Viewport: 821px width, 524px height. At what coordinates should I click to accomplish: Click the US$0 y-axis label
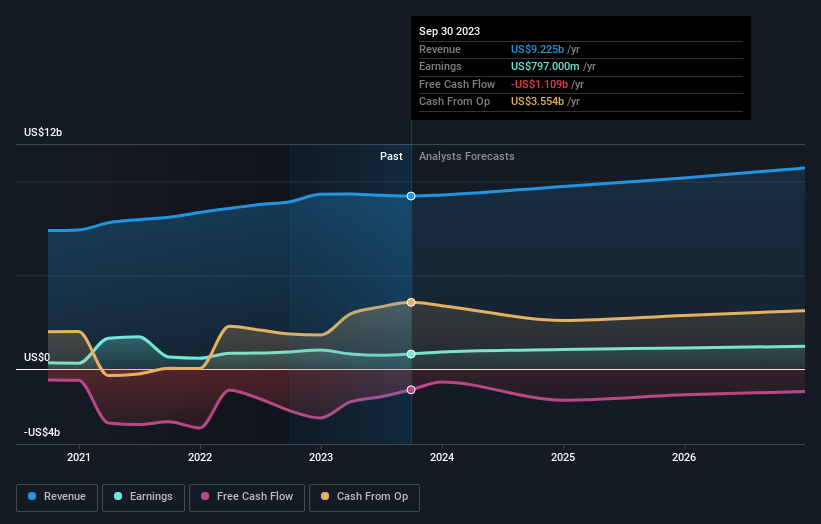click(37, 357)
